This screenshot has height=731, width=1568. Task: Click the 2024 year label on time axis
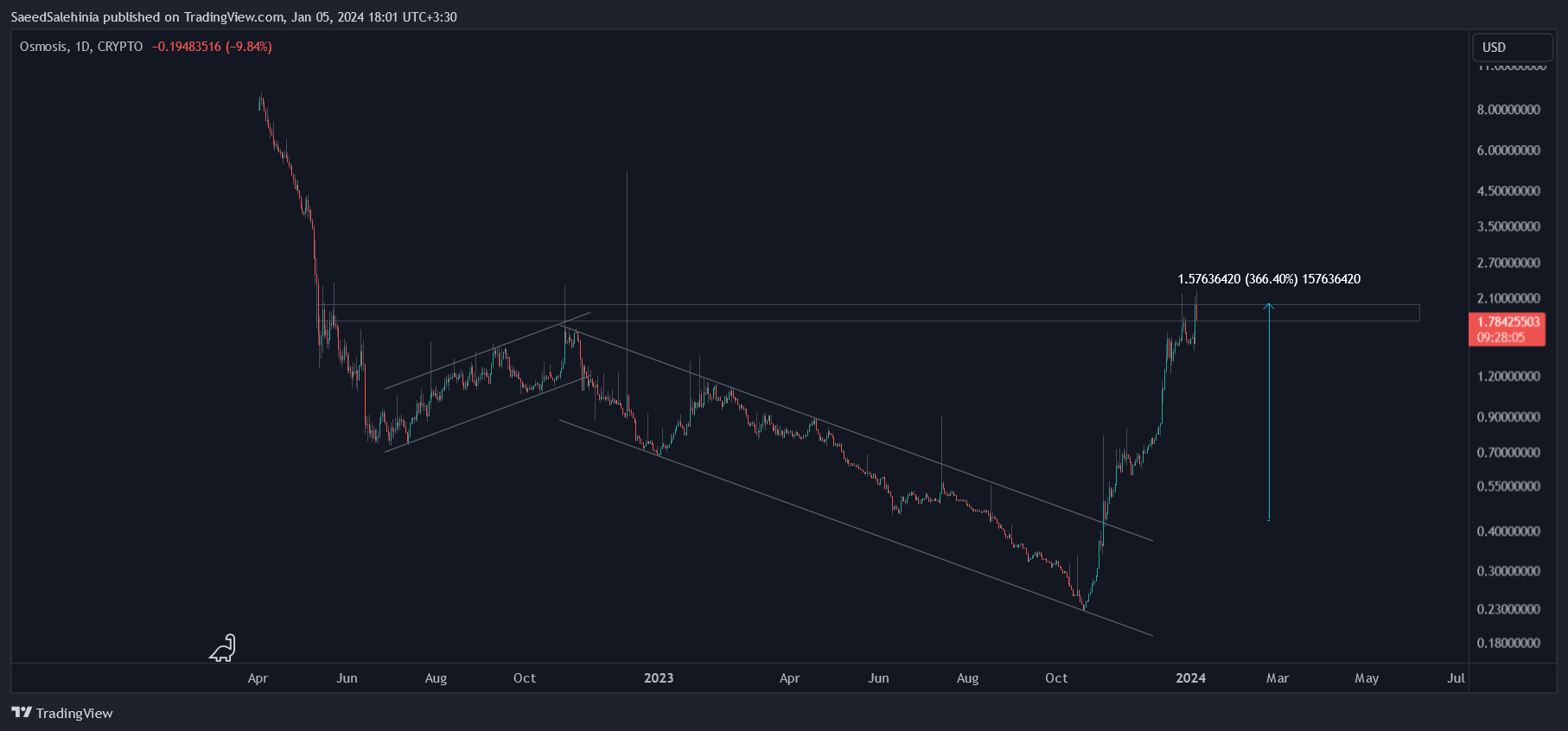[1190, 678]
